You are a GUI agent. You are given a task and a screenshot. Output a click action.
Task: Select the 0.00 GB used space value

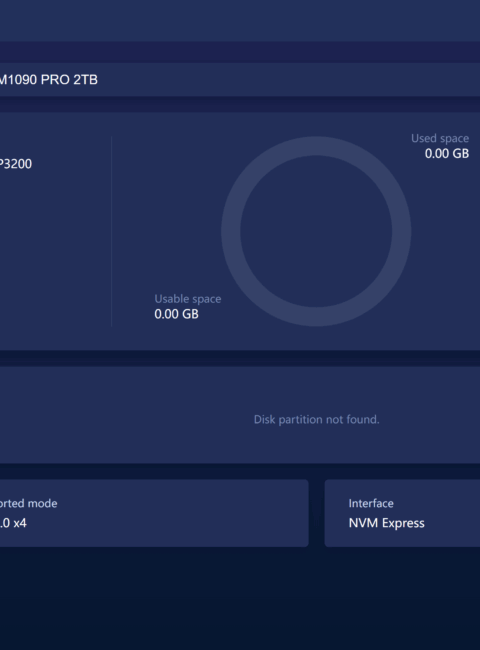pyautogui.click(x=446, y=154)
